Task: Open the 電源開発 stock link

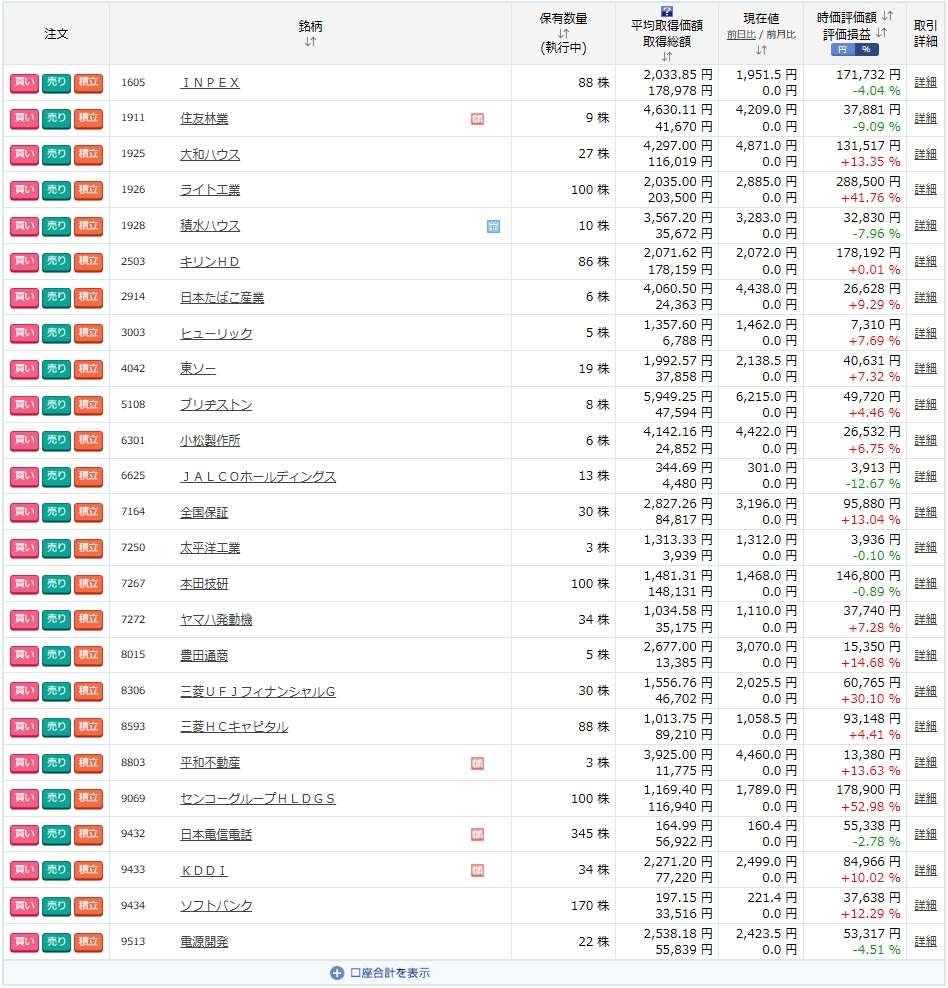Action: point(204,942)
